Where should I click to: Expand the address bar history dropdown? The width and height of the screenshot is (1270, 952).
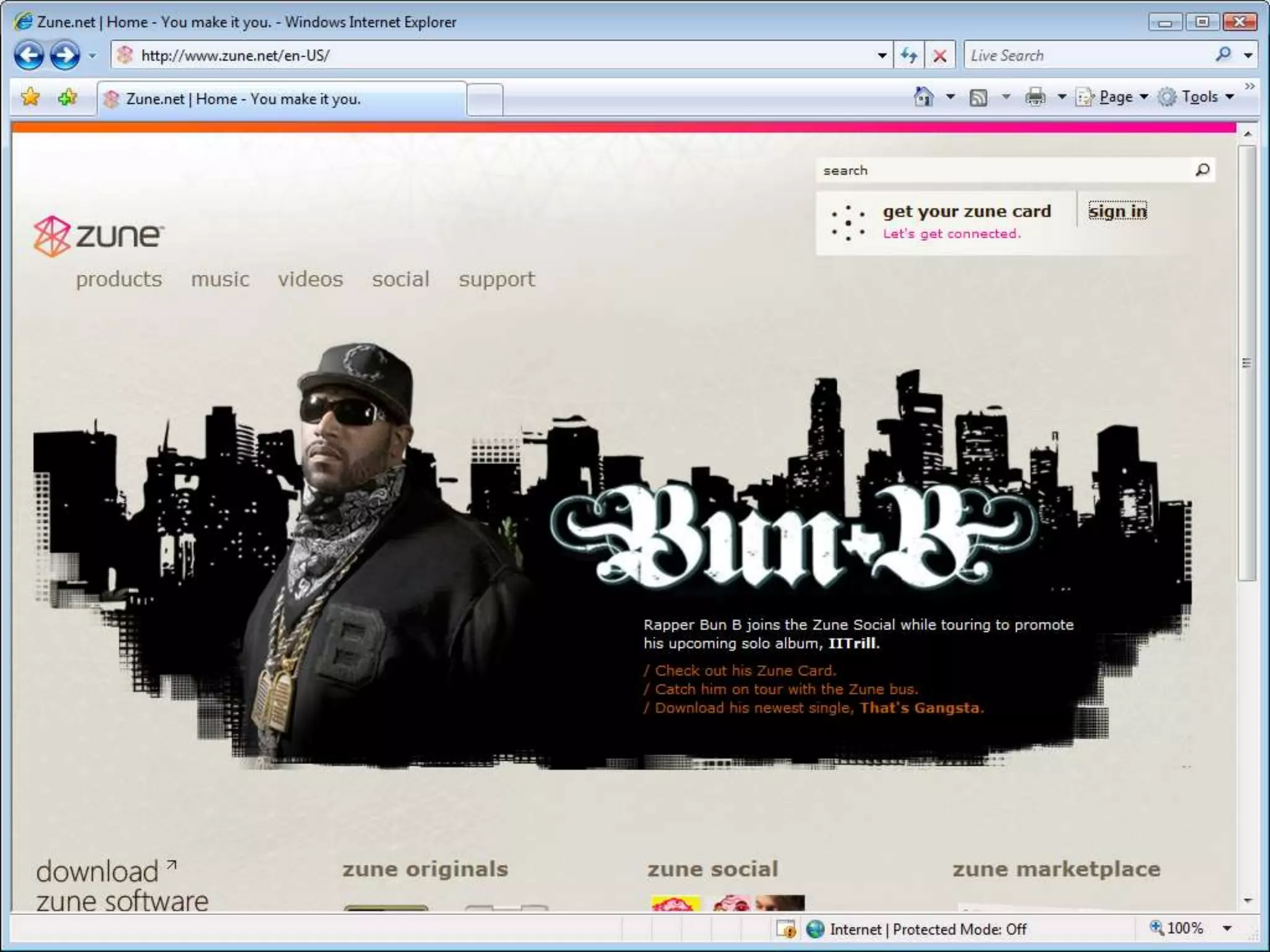pos(882,55)
